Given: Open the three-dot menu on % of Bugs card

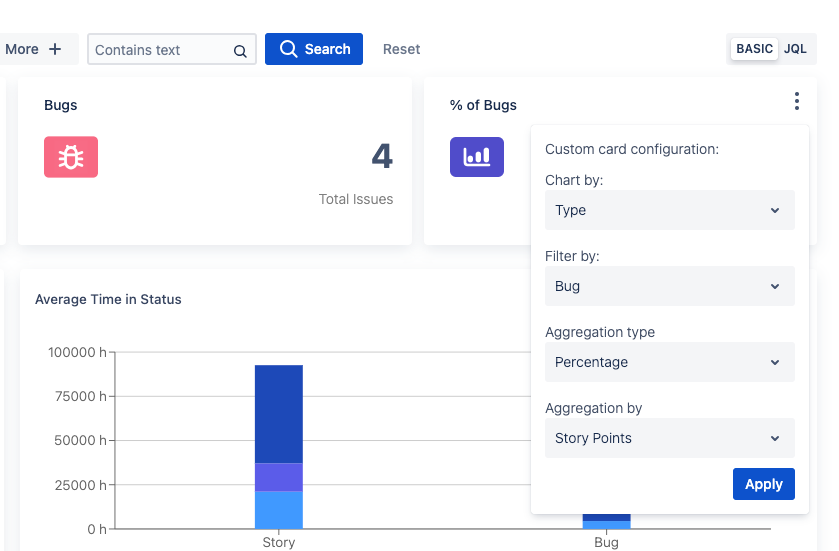Looking at the screenshot, I should 797,101.
